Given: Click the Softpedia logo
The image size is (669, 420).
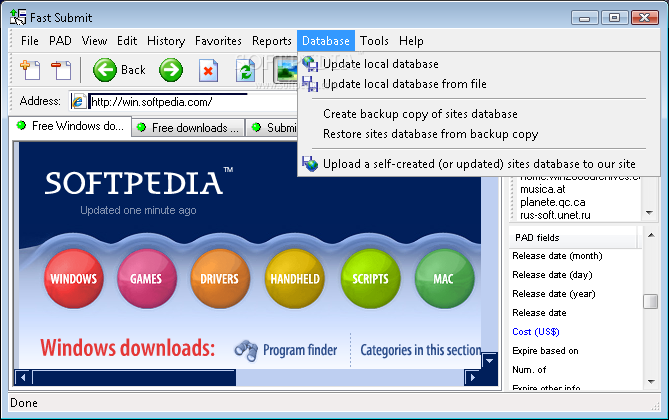Looking at the screenshot, I should point(139,183).
